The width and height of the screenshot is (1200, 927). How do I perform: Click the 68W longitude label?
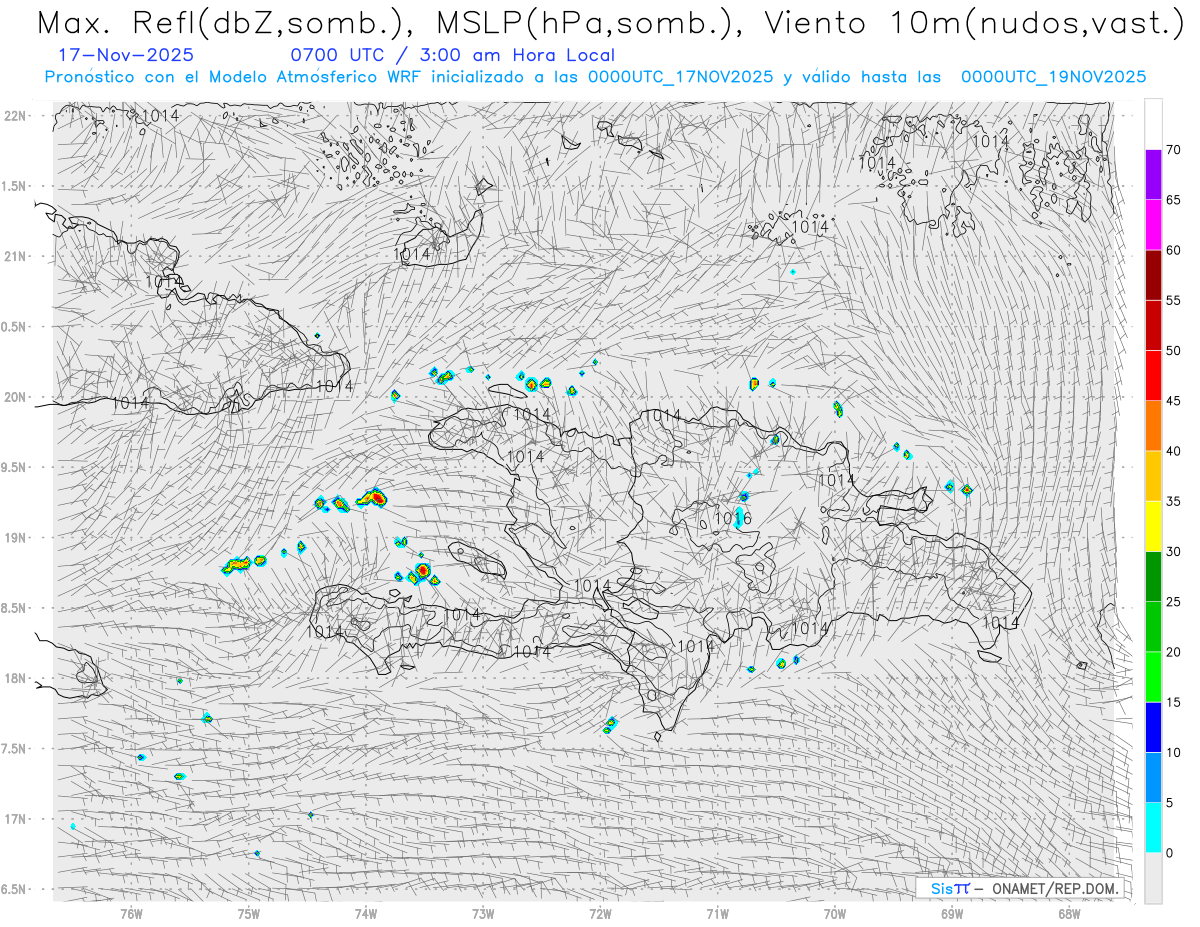(x=1068, y=913)
